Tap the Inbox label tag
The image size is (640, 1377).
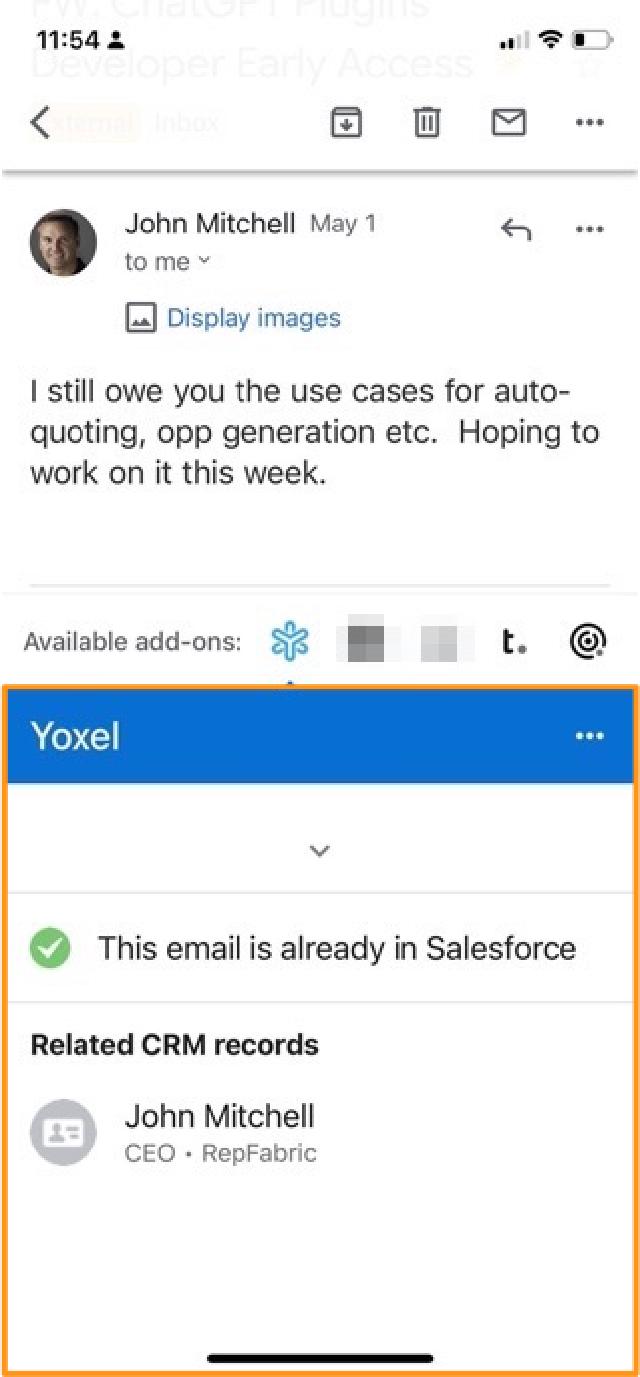187,123
